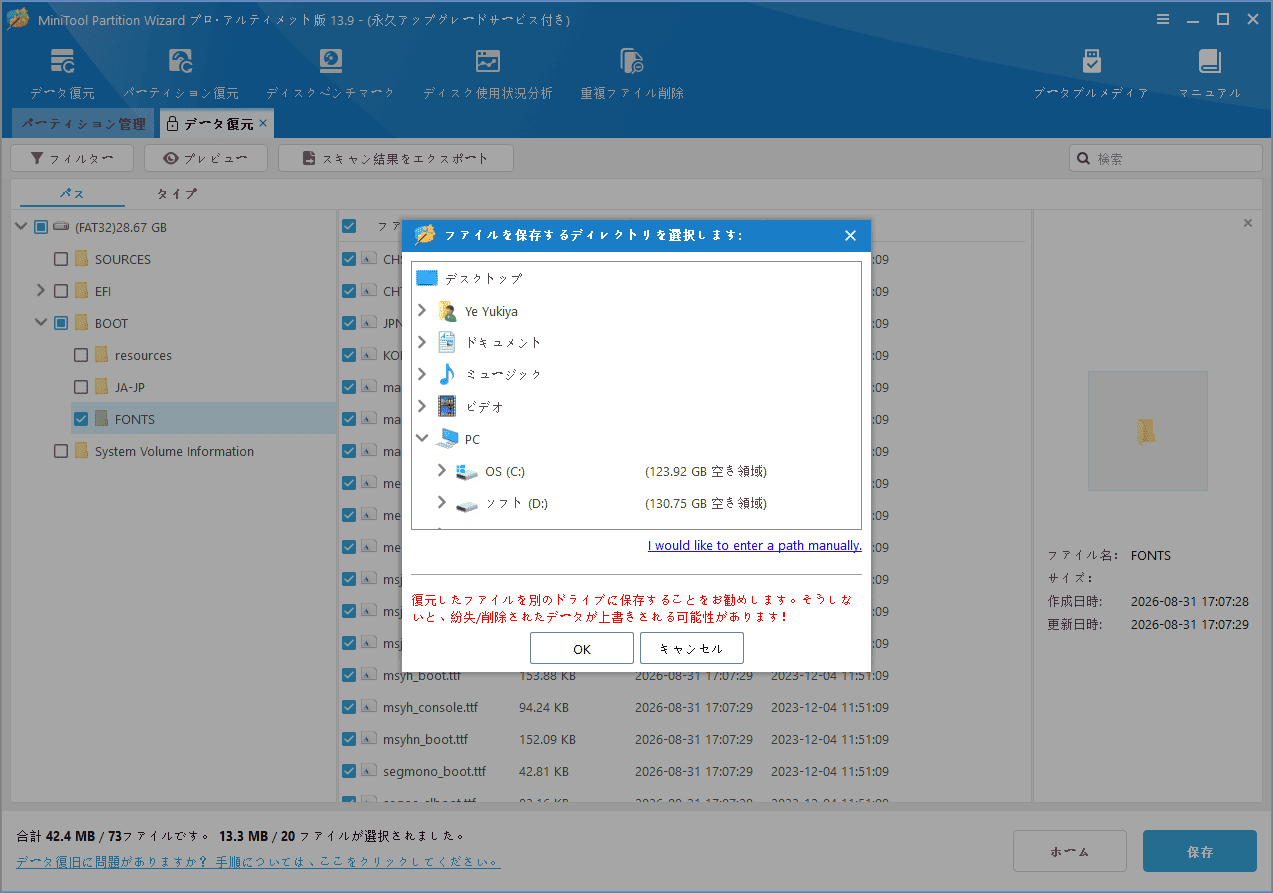Expand ミュージック node in dialog

click(422, 374)
